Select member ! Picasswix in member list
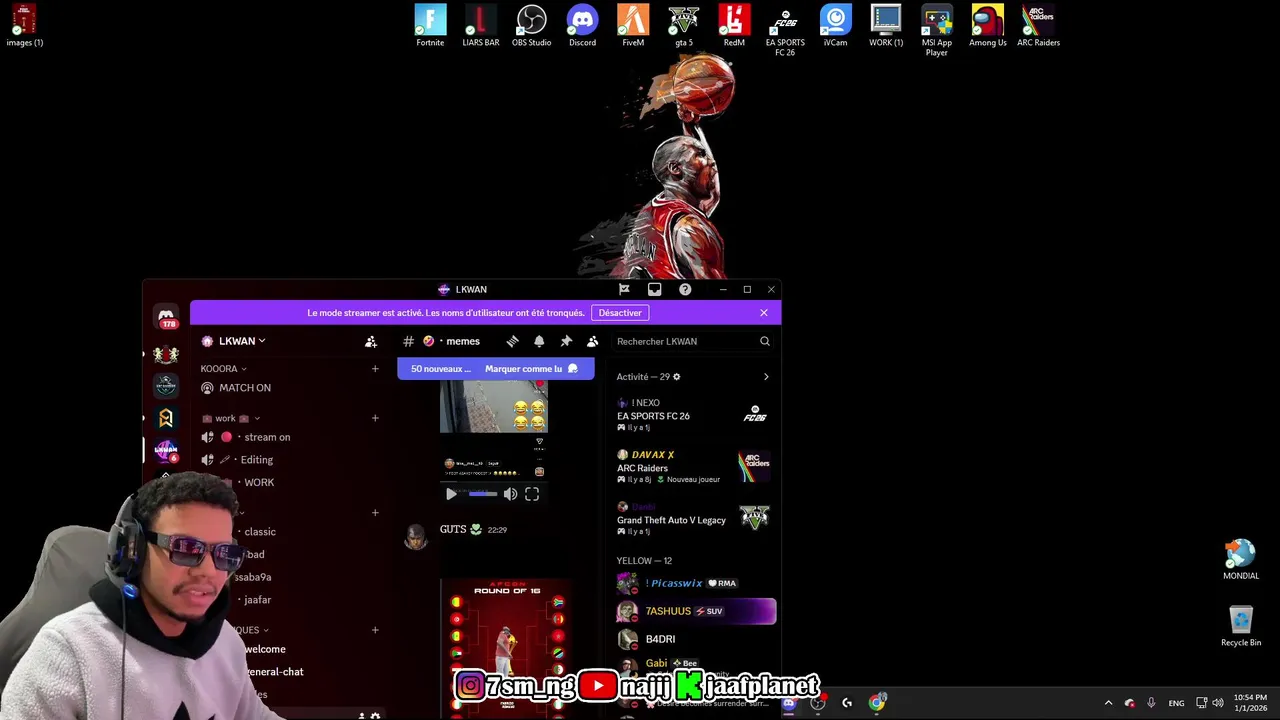This screenshot has width=1280, height=720. (x=695, y=583)
